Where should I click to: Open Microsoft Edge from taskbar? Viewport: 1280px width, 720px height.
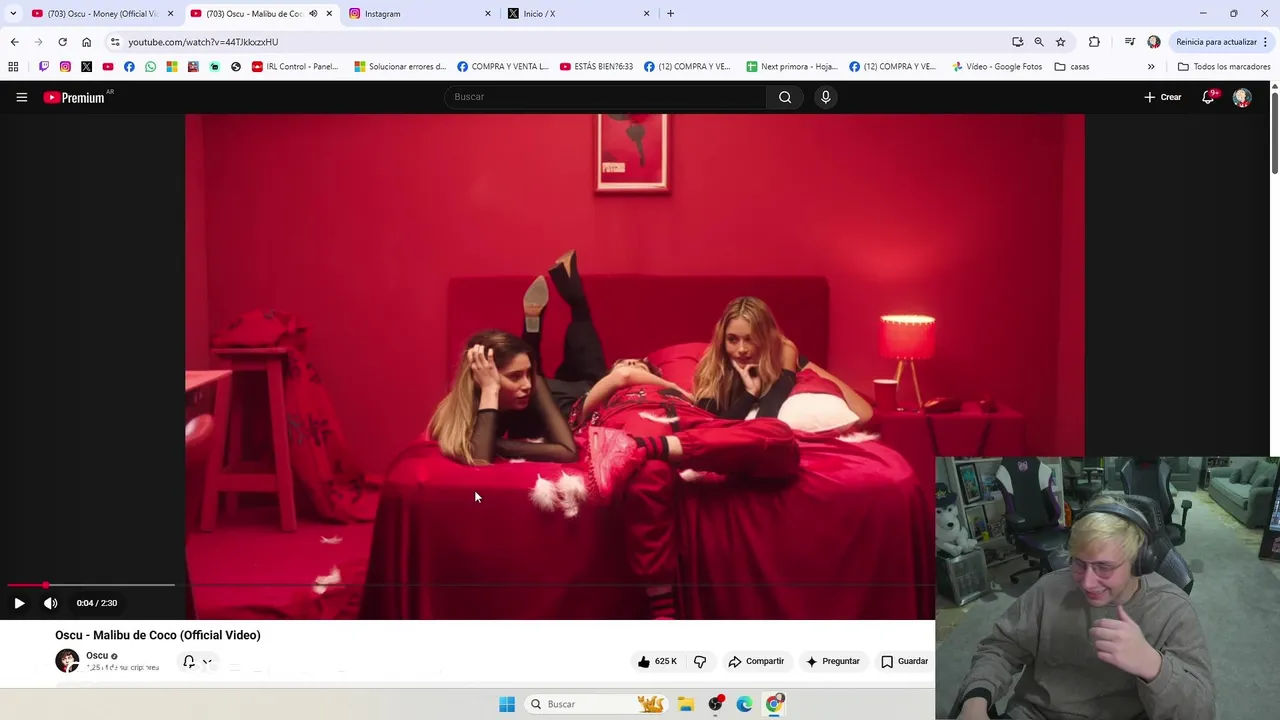coord(744,704)
